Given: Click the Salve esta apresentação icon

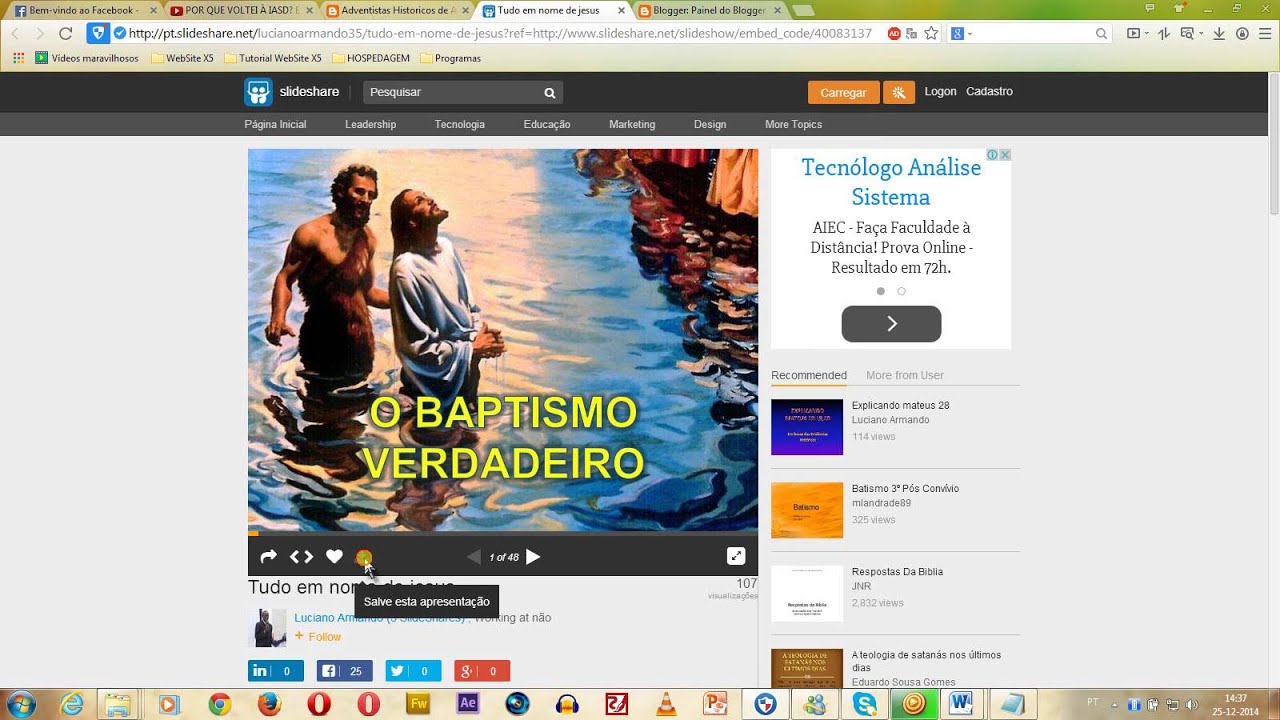Looking at the screenshot, I should (x=364, y=557).
